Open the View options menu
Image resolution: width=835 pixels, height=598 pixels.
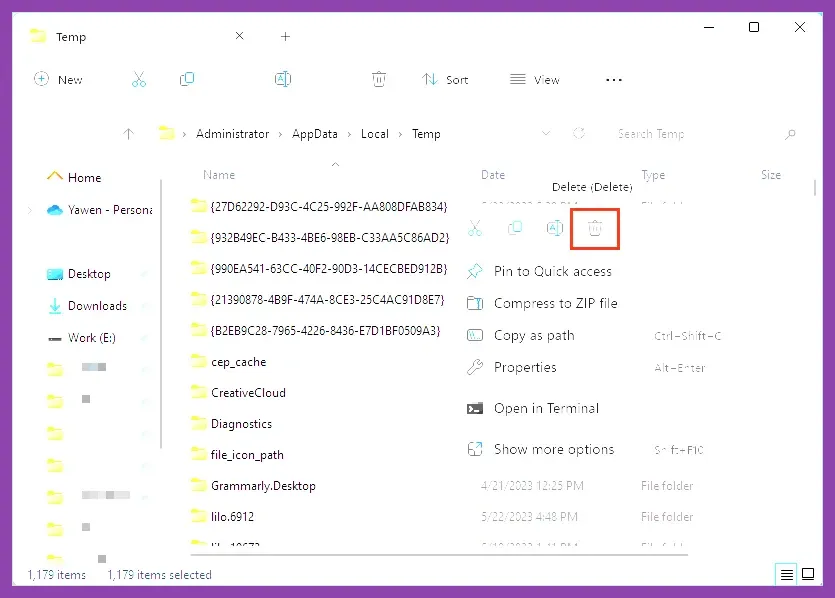tap(535, 80)
